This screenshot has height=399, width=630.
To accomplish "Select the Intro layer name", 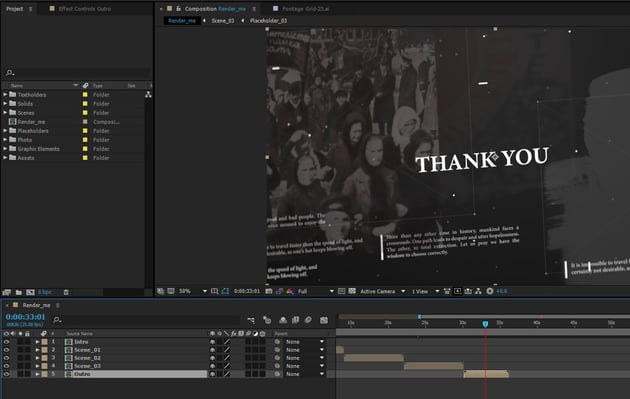I will (x=81, y=342).
